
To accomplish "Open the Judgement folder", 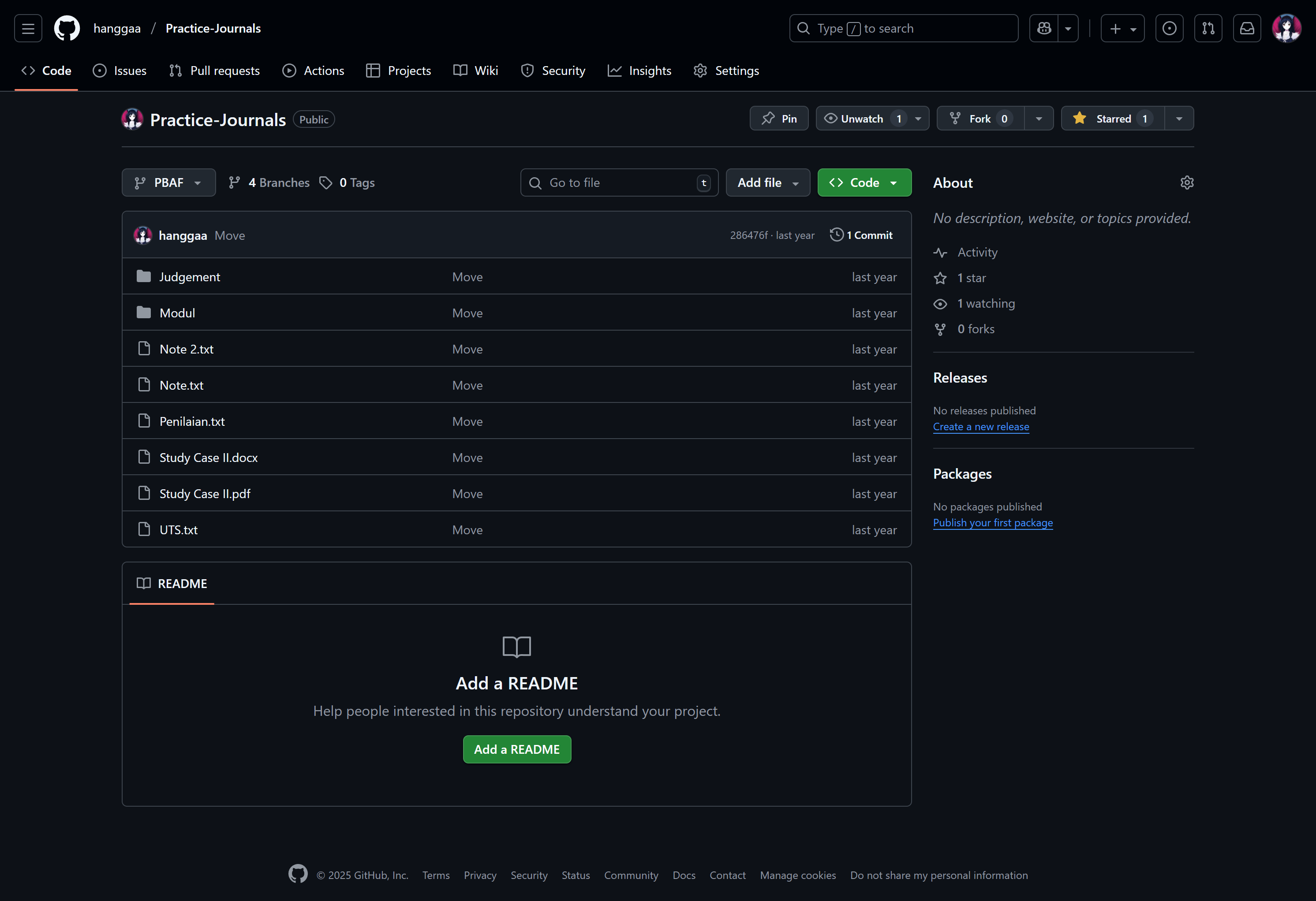I will coord(189,277).
